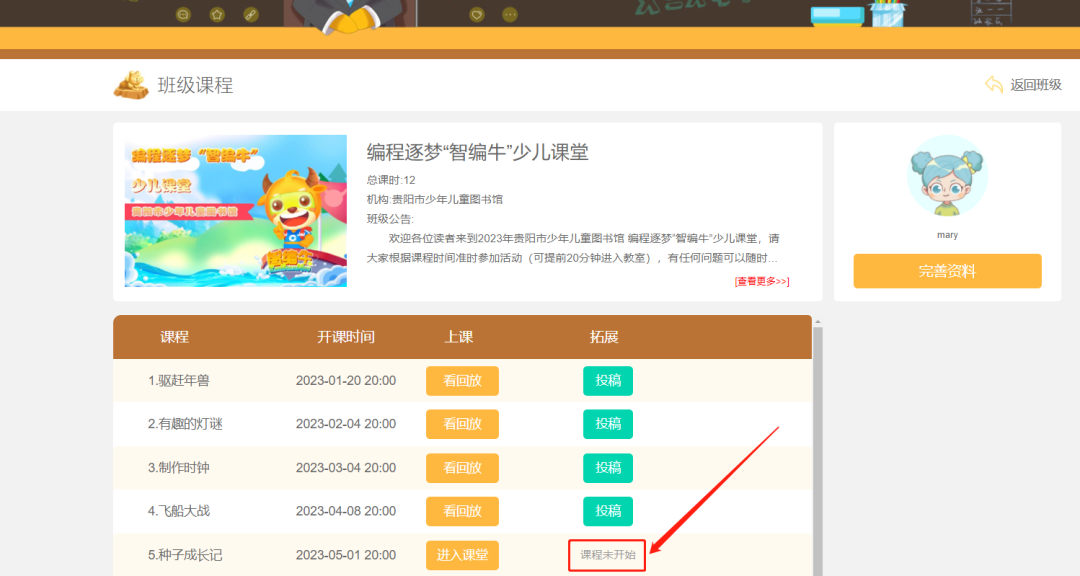
Task: Click the emoji chat icon in top toolbar
Action: click(x=183, y=14)
